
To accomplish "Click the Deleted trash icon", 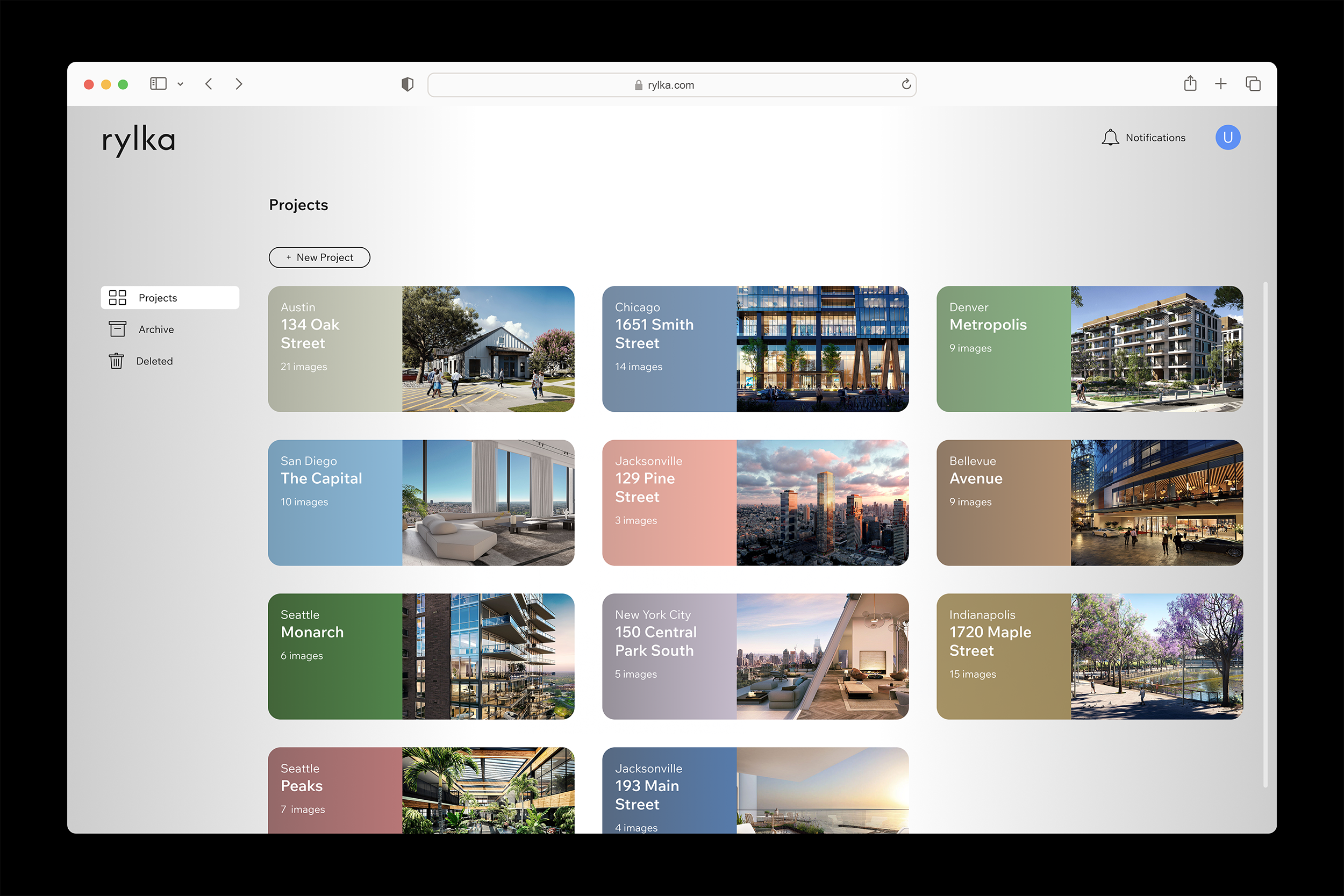I will pyautogui.click(x=116, y=361).
